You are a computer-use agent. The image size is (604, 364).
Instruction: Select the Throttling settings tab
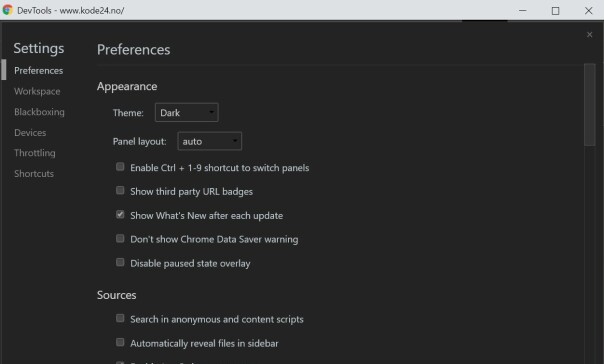click(x=35, y=153)
